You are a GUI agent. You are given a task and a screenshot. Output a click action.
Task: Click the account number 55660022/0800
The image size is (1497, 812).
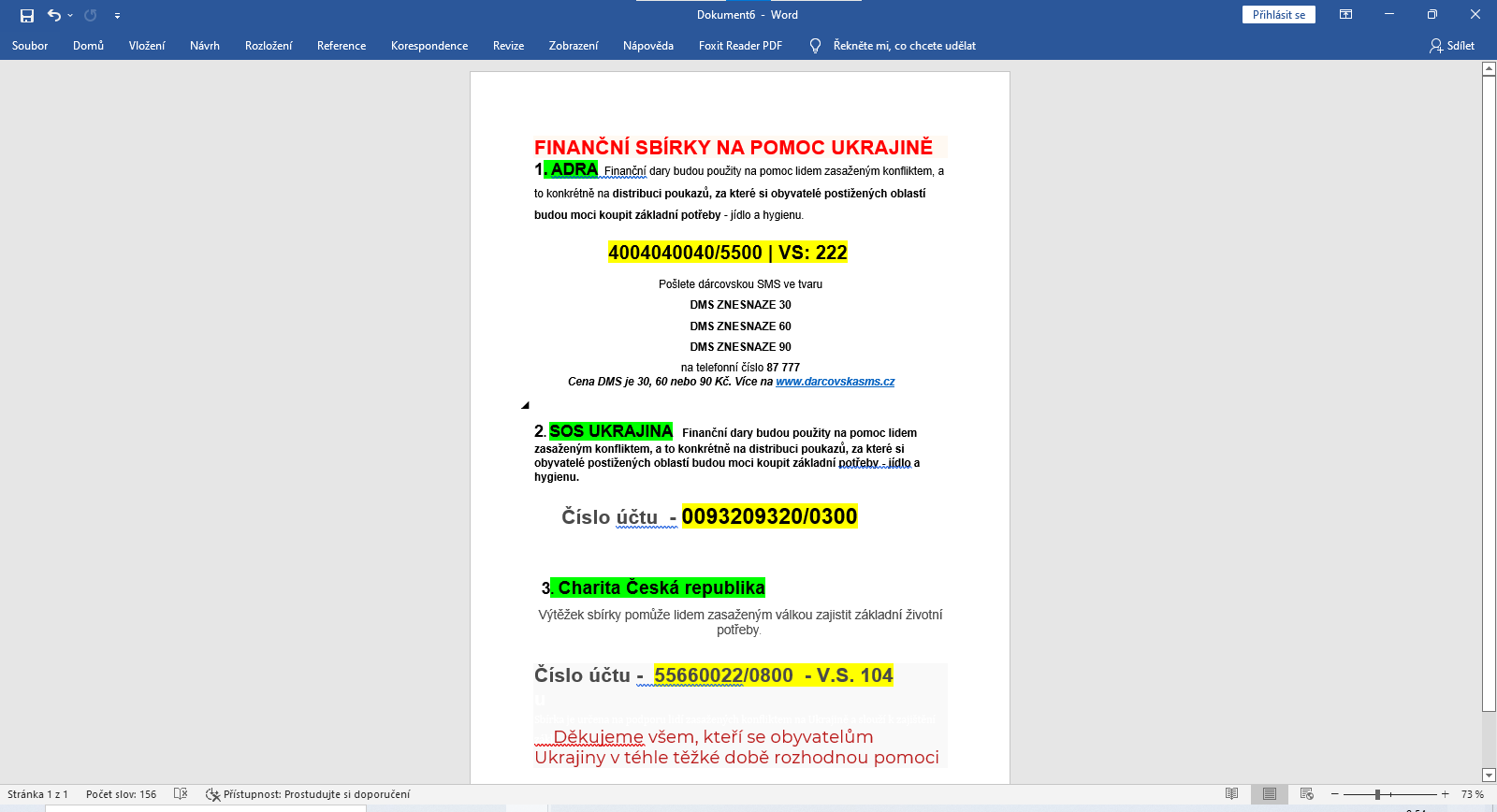(723, 675)
